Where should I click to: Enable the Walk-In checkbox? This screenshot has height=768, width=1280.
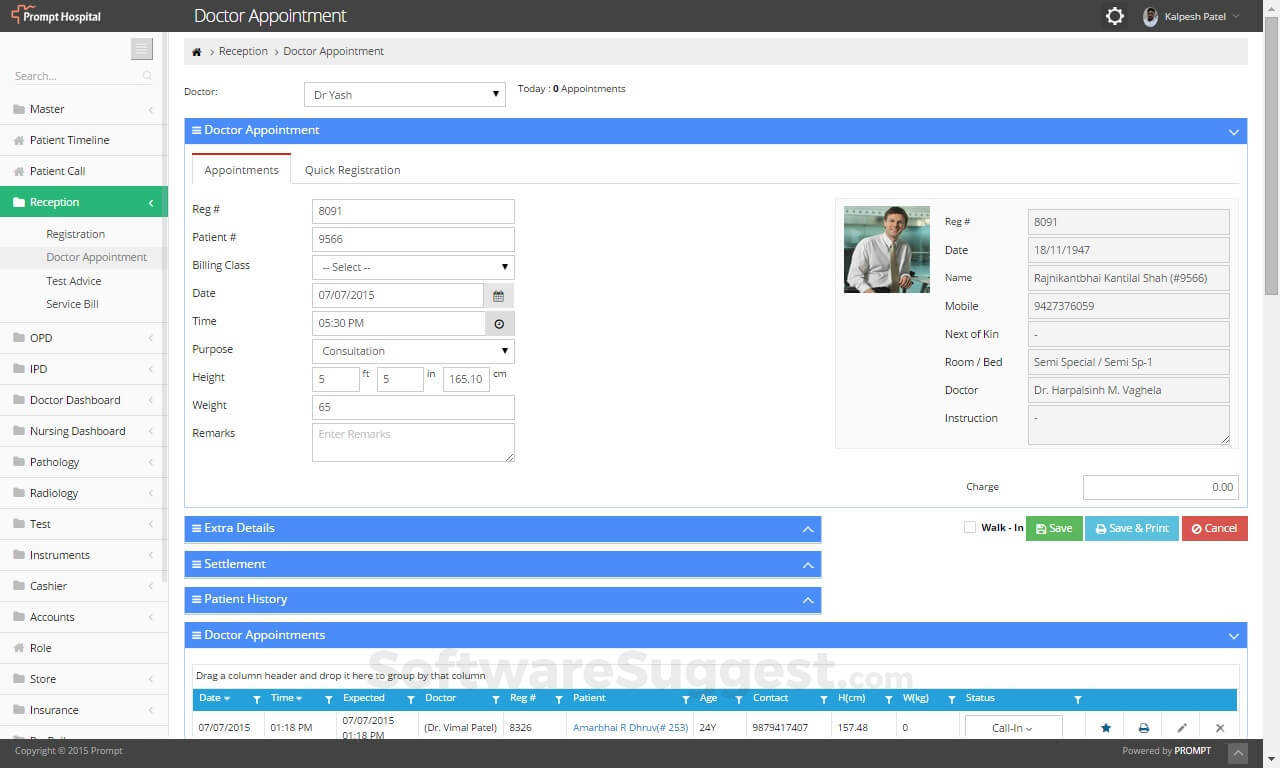[969, 527]
